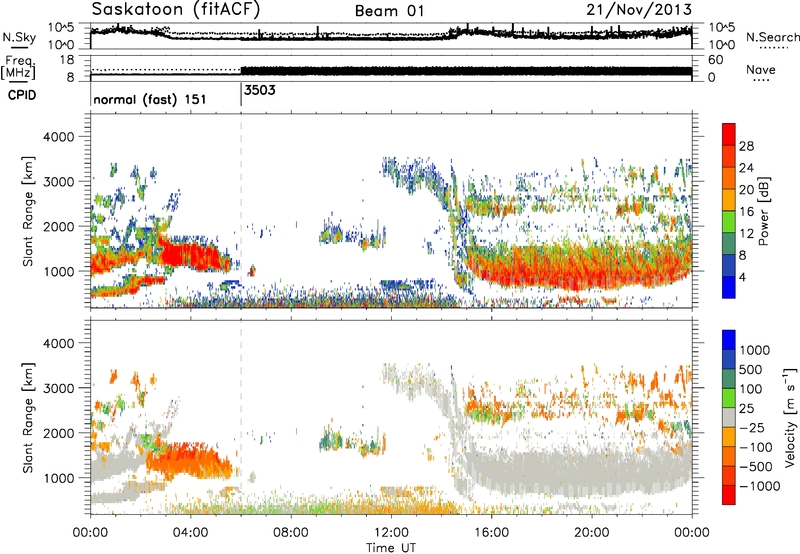Click the 'CPID' row label
Viewport: 800px width, 554px height.
(22, 95)
